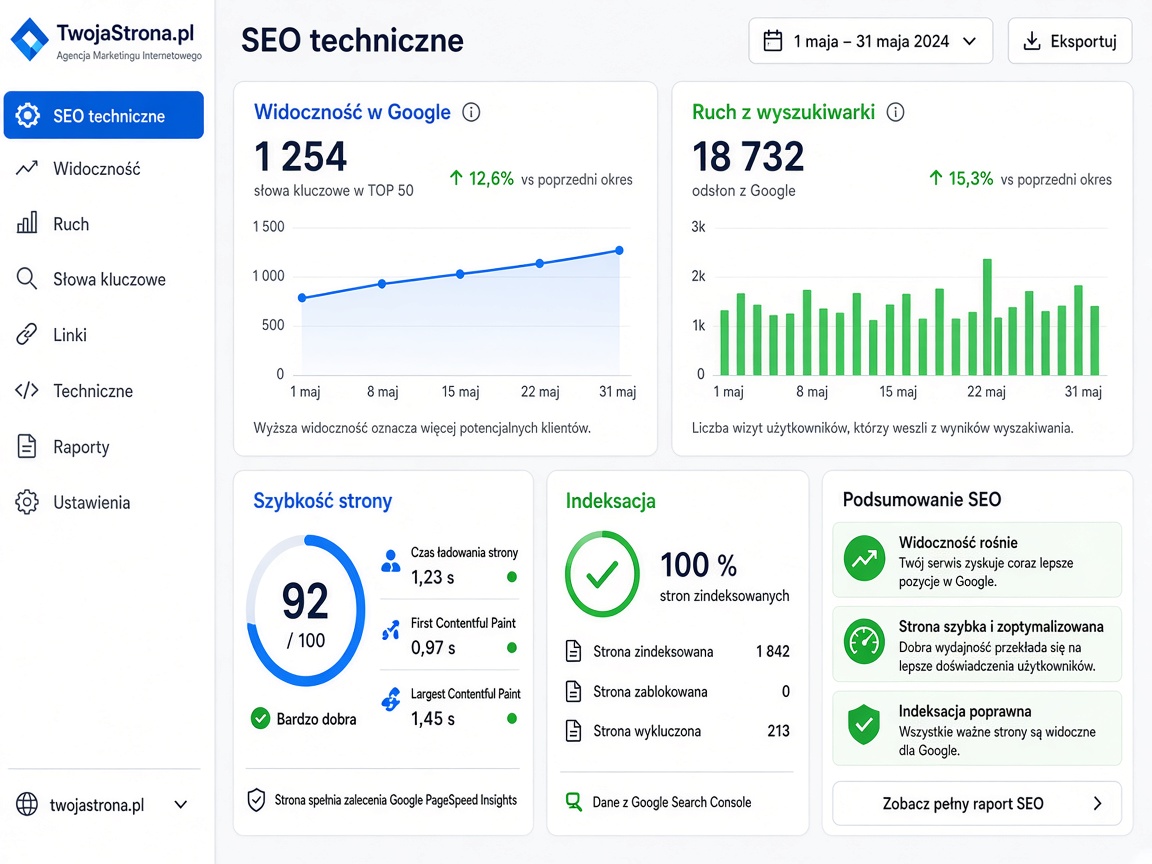Open the date range dropdown 1 maja – 31 maja 2024
Screen dimensions: 1152x864
(871, 40)
